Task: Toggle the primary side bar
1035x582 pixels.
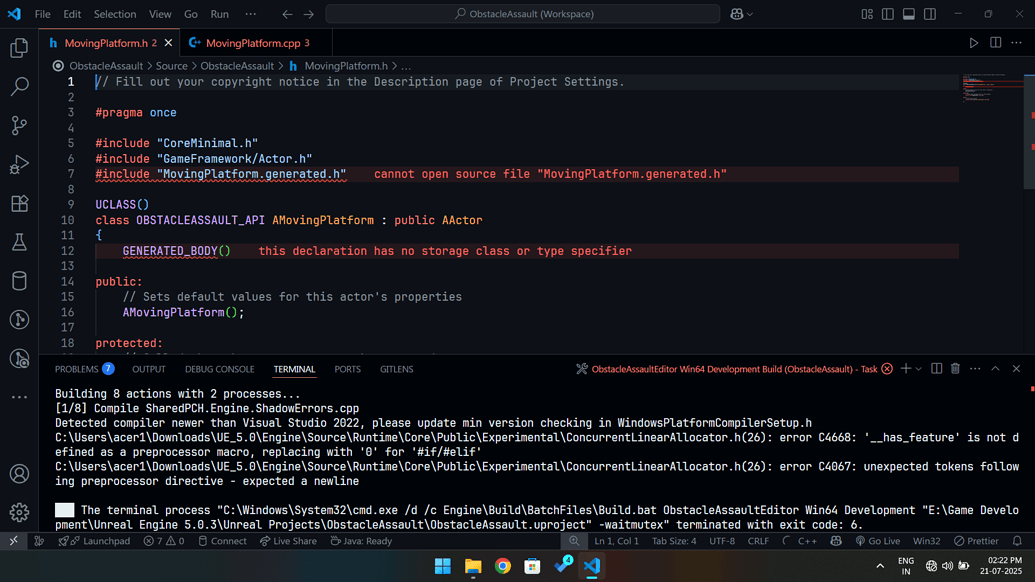Action: click(x=887, y=14)
